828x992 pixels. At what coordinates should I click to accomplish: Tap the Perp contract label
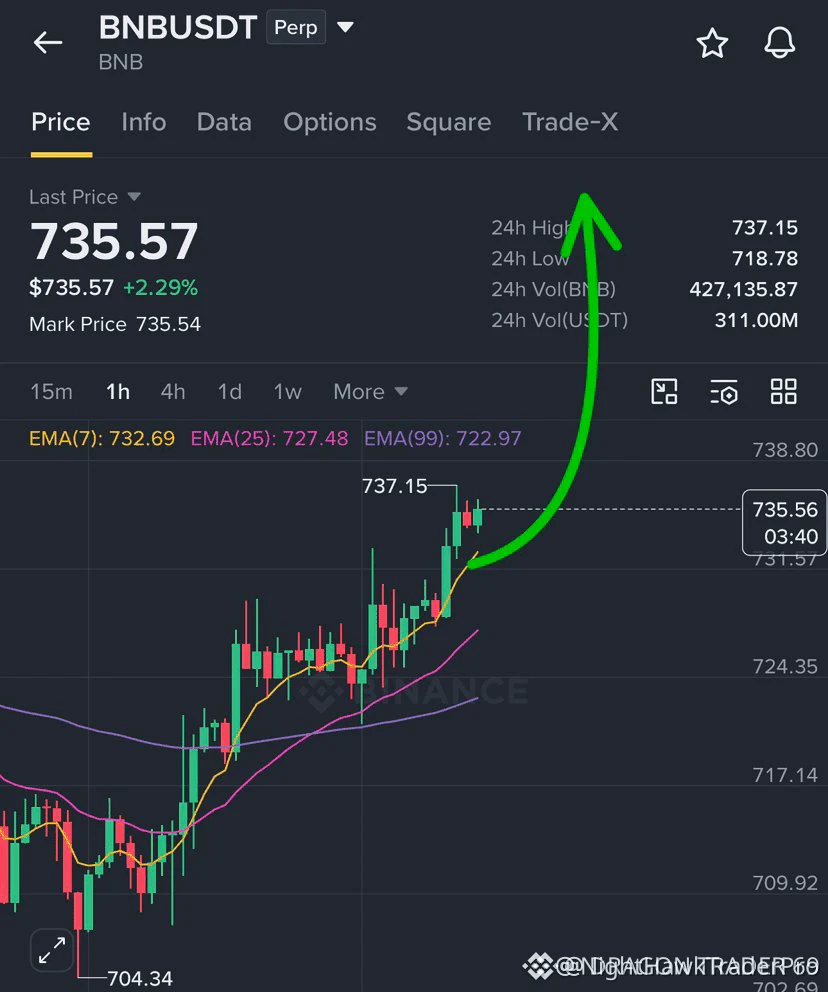coord(295,27)
